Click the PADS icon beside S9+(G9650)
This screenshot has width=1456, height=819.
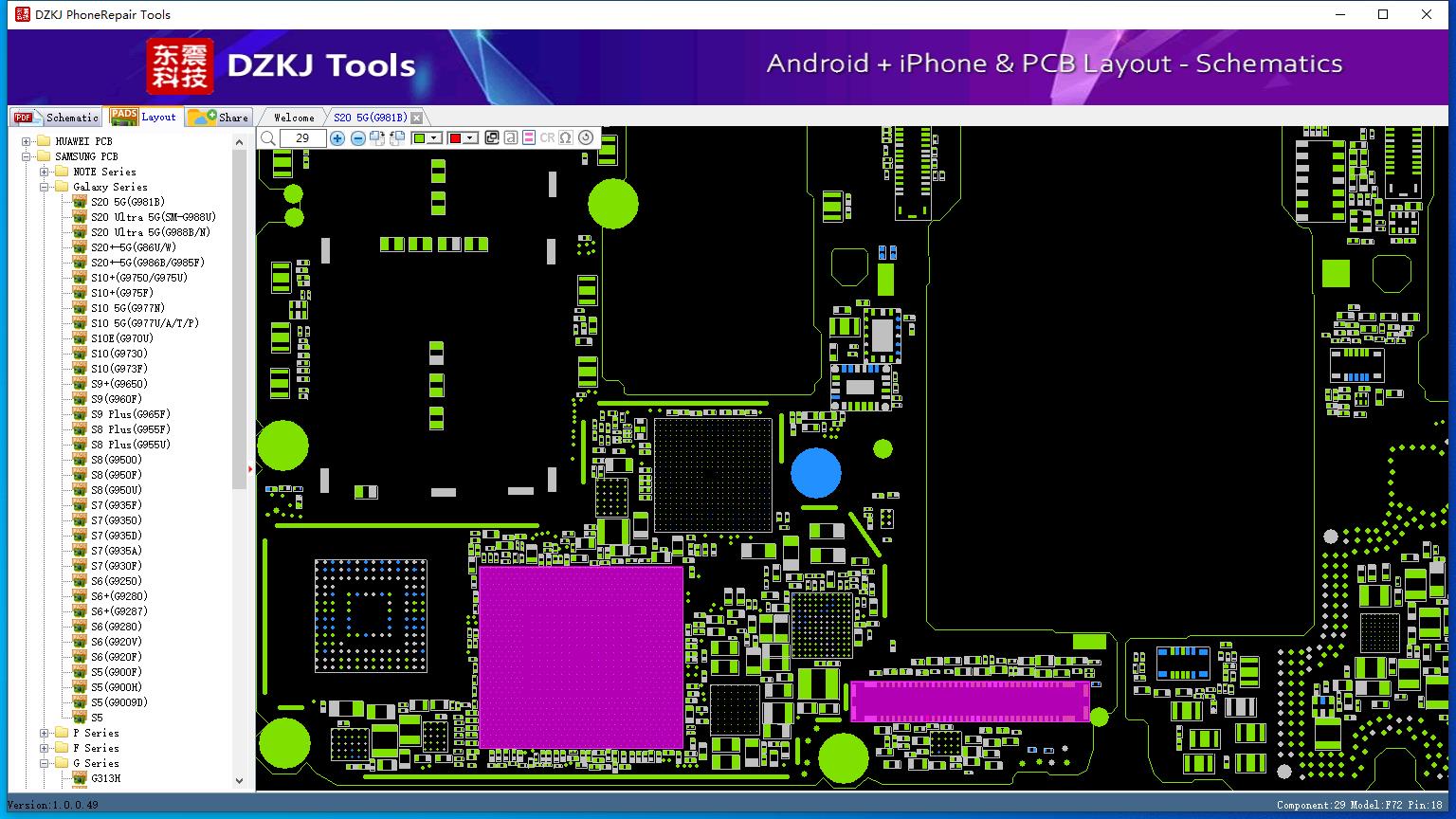pos(80,384)
